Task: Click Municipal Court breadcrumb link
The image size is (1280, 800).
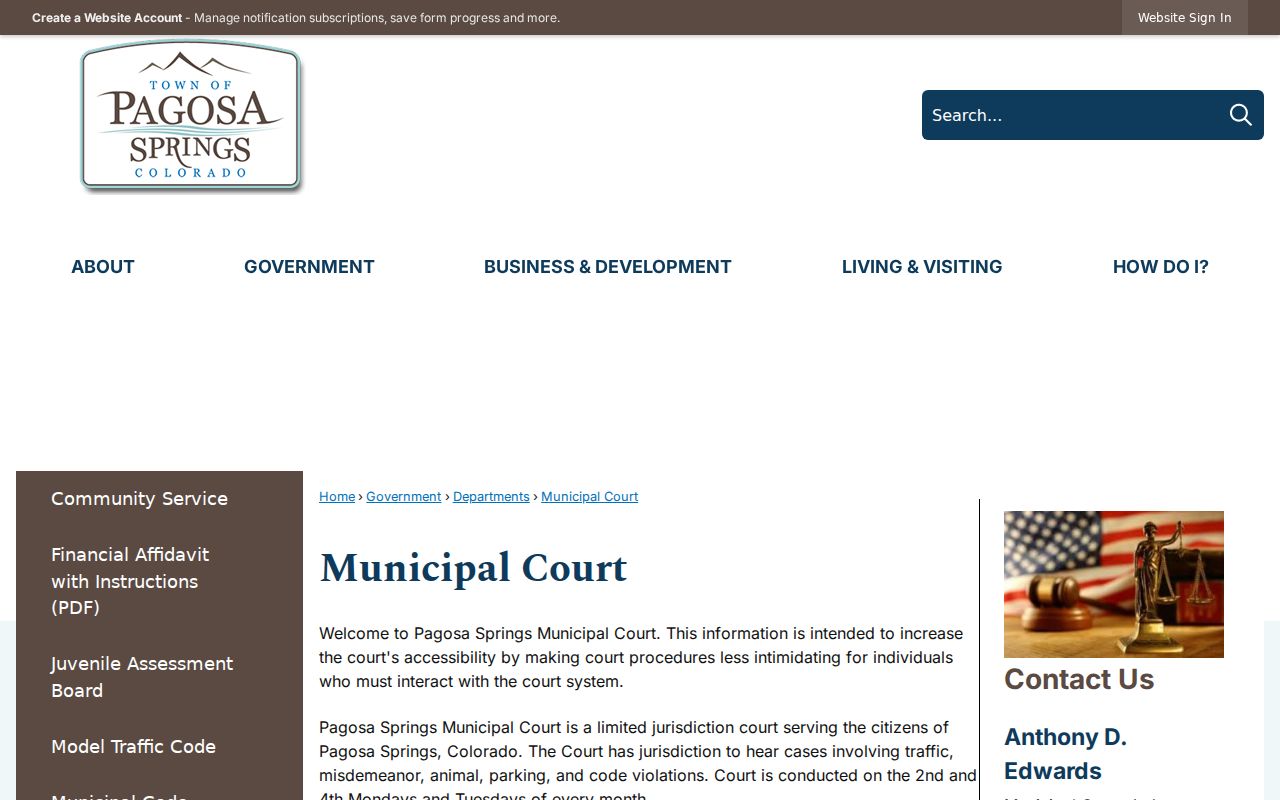Action: click(589, 497)
